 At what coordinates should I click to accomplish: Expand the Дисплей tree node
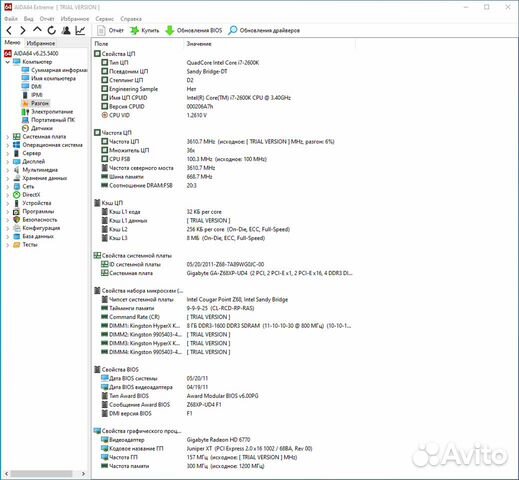[x=7, y=162]
